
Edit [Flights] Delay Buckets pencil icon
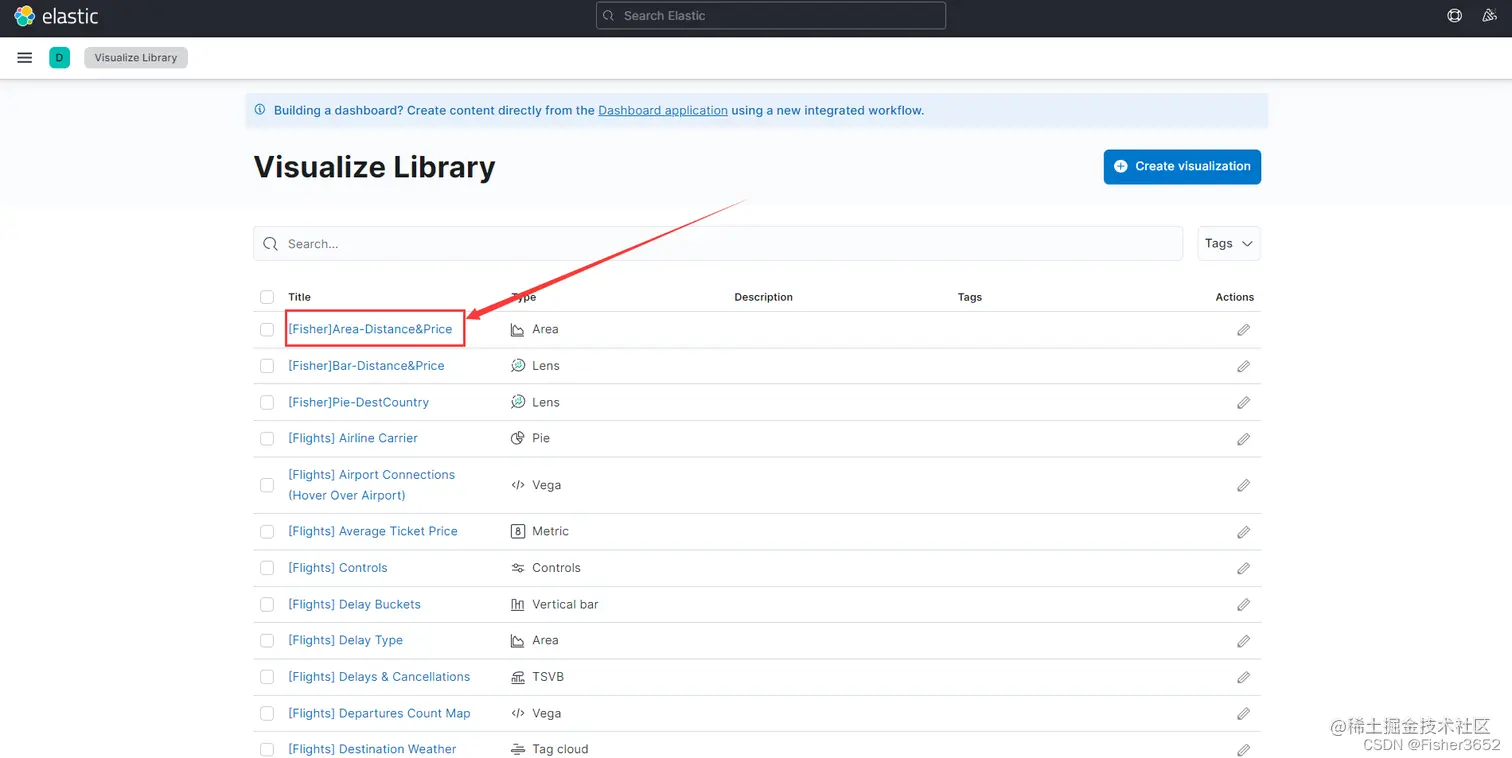coord(1243,605)
